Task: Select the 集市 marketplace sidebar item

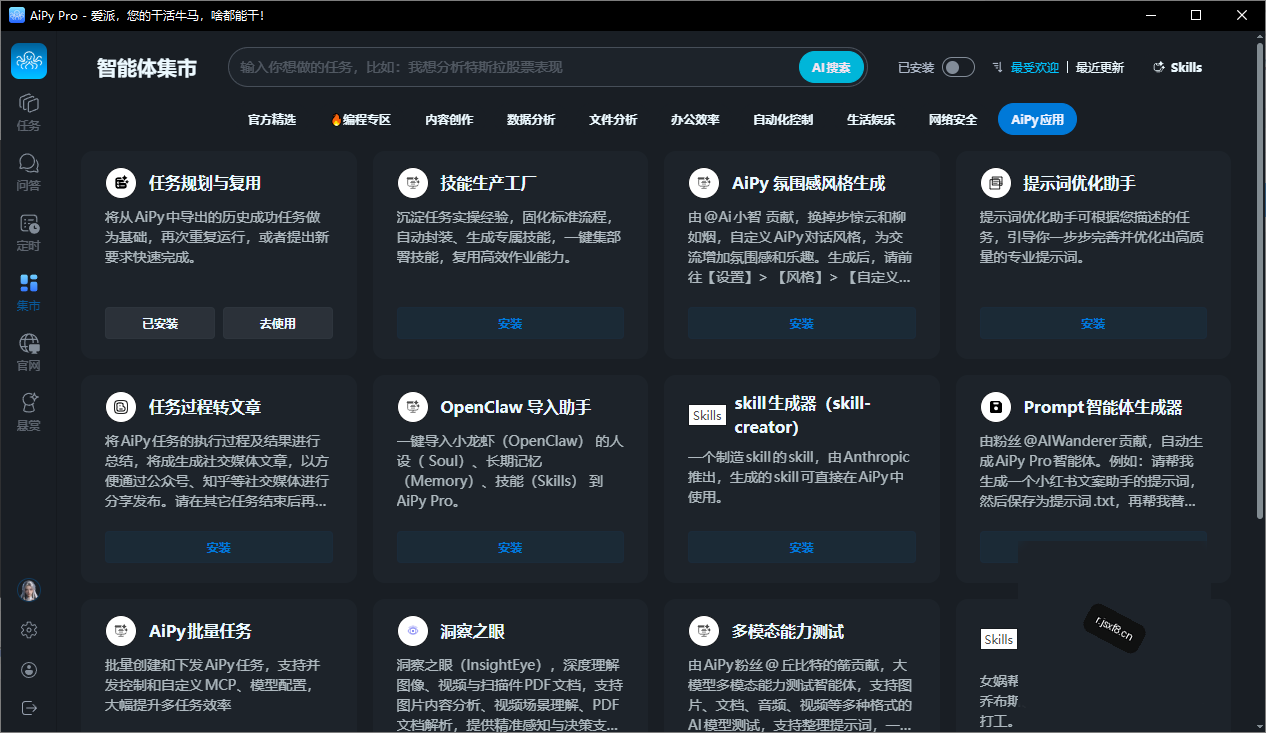Action: [x=29, y=292]
